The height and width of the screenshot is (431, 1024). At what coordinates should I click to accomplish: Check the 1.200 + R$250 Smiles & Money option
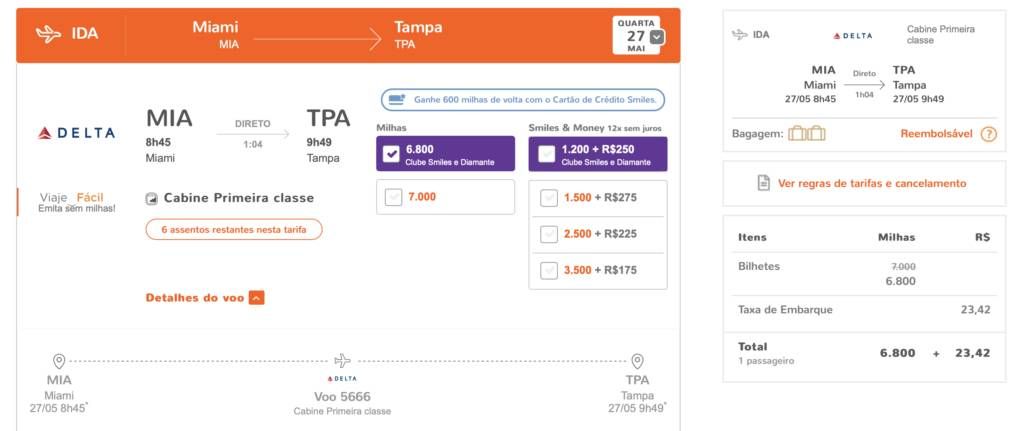[x=546, y=154]
